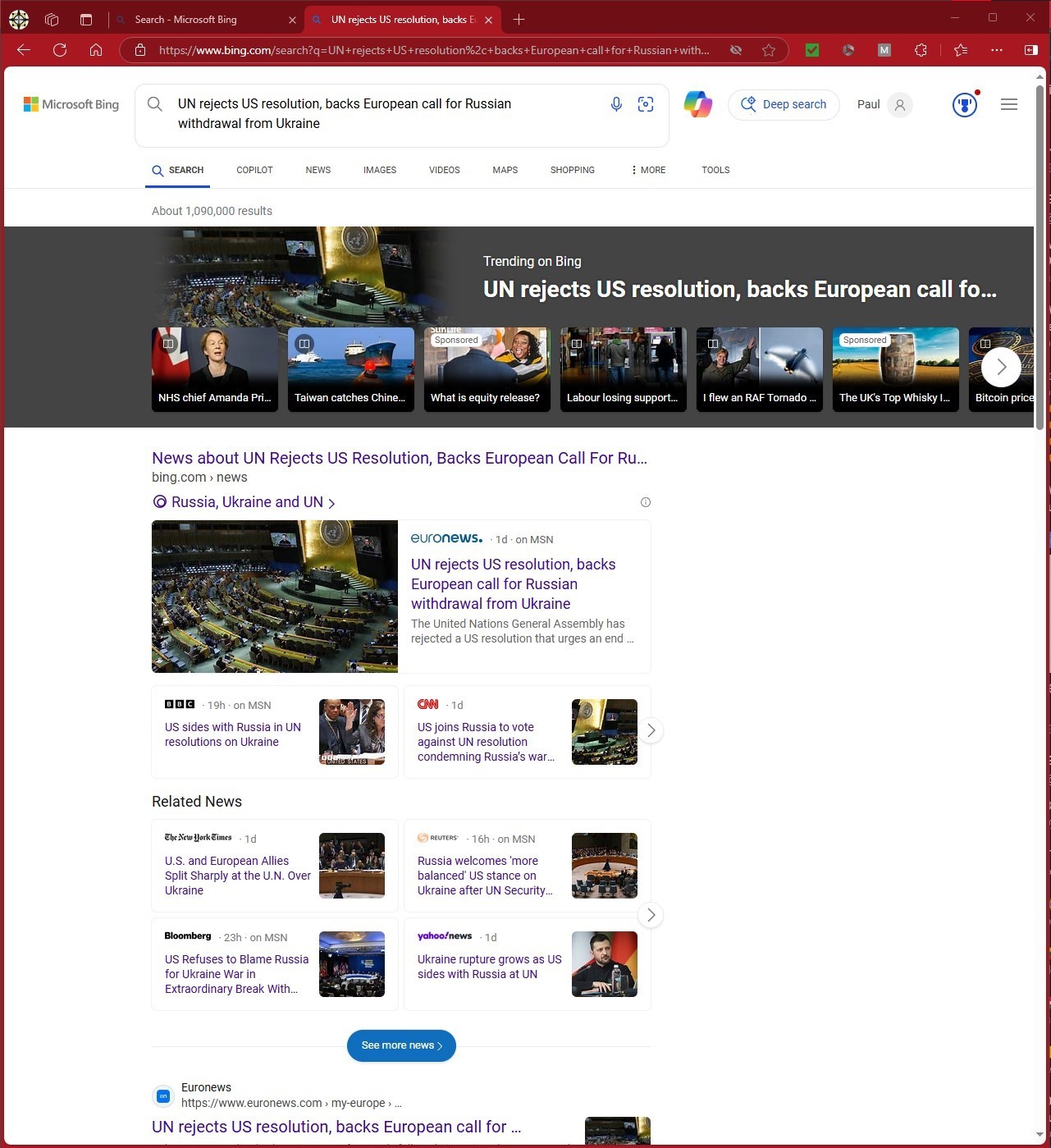Select the IMAGES search tab
1051x1148 pixels.
point(380,170)
